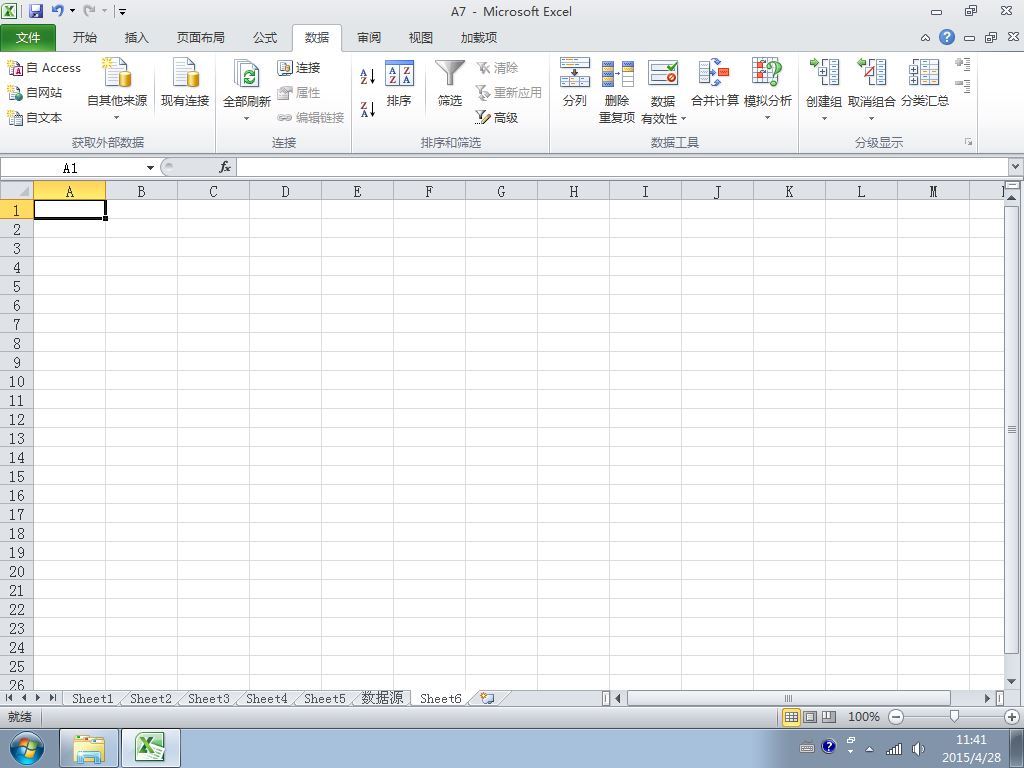The height and width of the screenshot is (768, 1024).
Task: Expand the Name Box dropdown
Action: (x=150, y=168)
